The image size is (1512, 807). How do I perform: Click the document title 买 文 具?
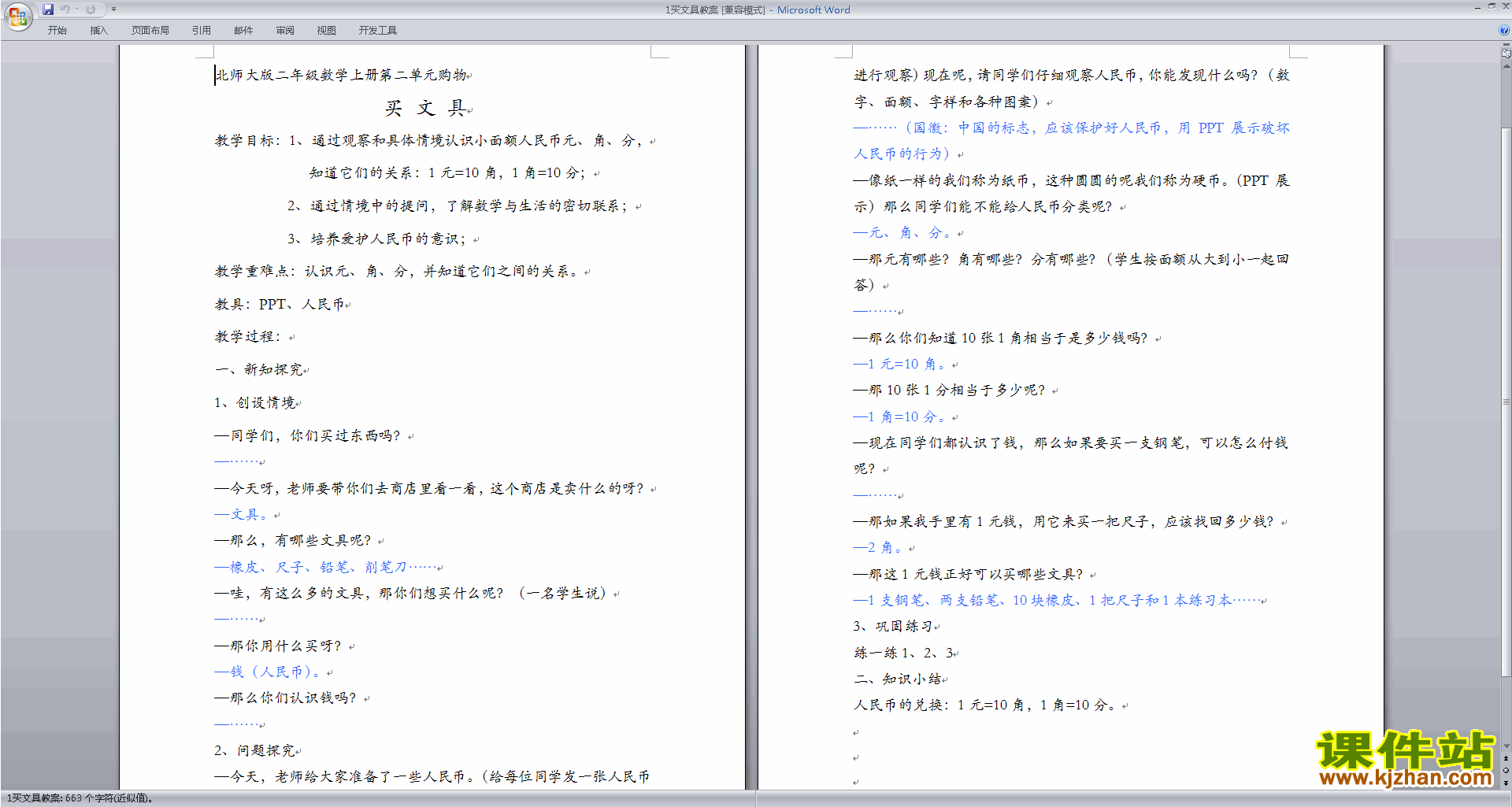tap(426, 108)
